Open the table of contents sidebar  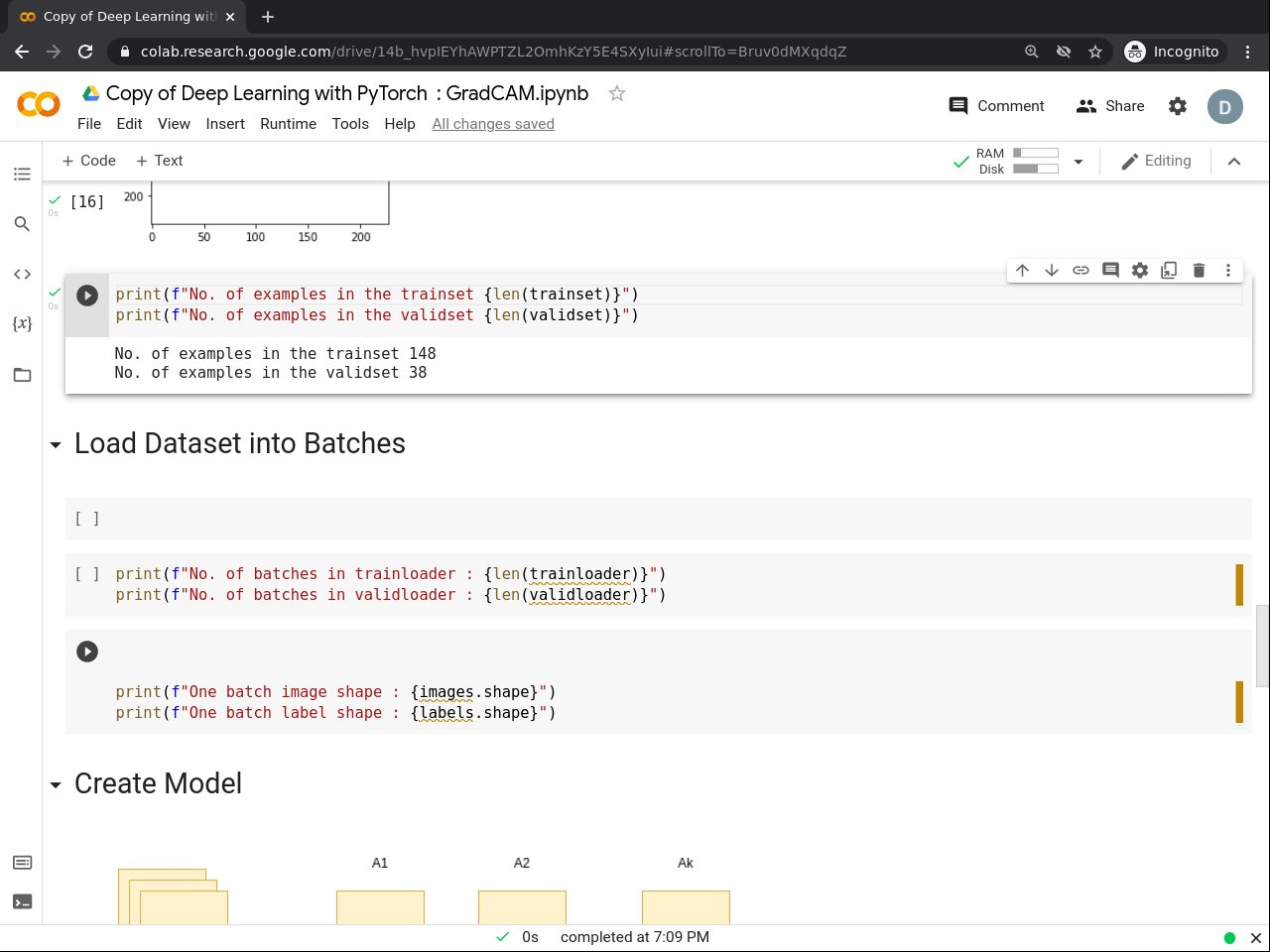pyautogui.click(x=22, y=175)
